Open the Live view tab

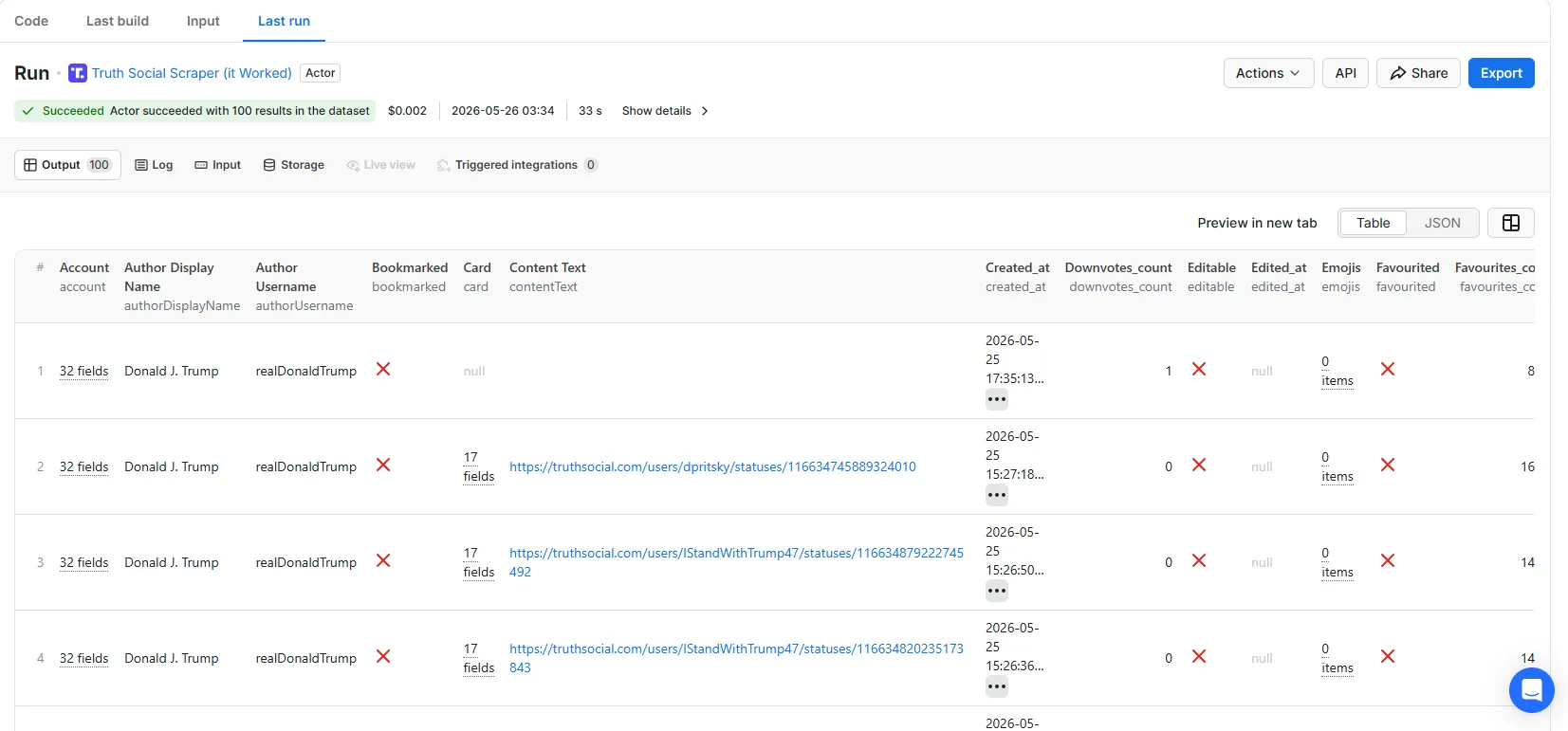[x=380, y=165]
